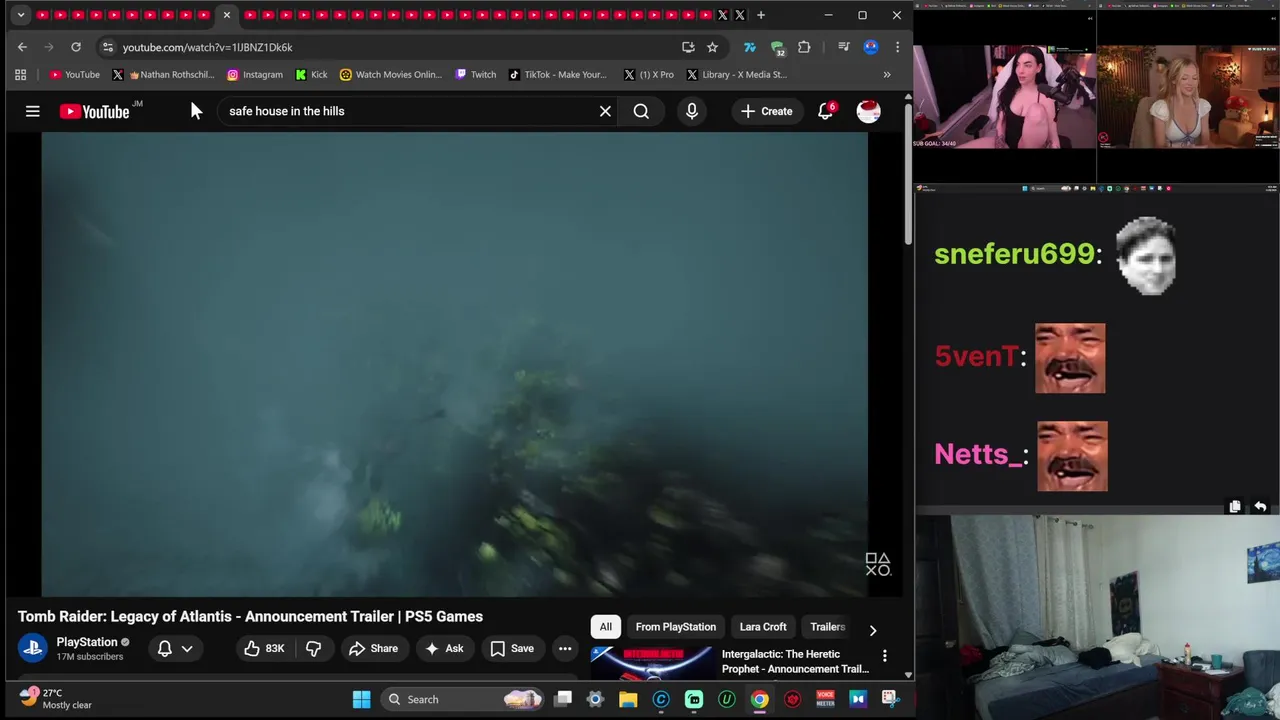Image resolution: width=1280 pixels, height=720 pixels.
Task: Open YouTube Create menu
Action: 766,111
